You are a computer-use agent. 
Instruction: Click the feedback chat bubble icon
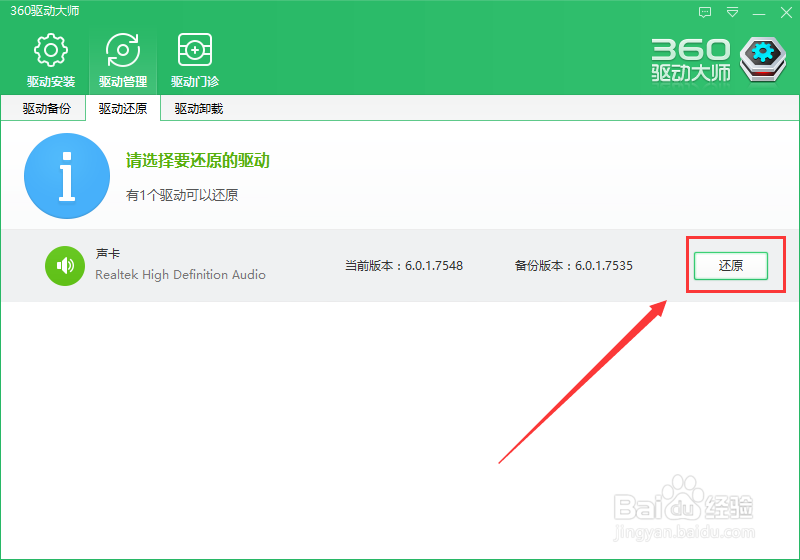(705, 12)
